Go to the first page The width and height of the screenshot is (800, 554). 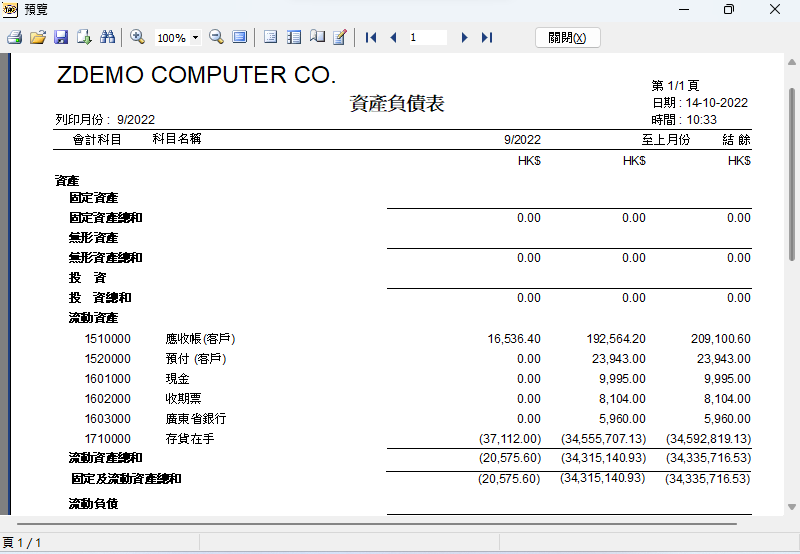[371, 37]
